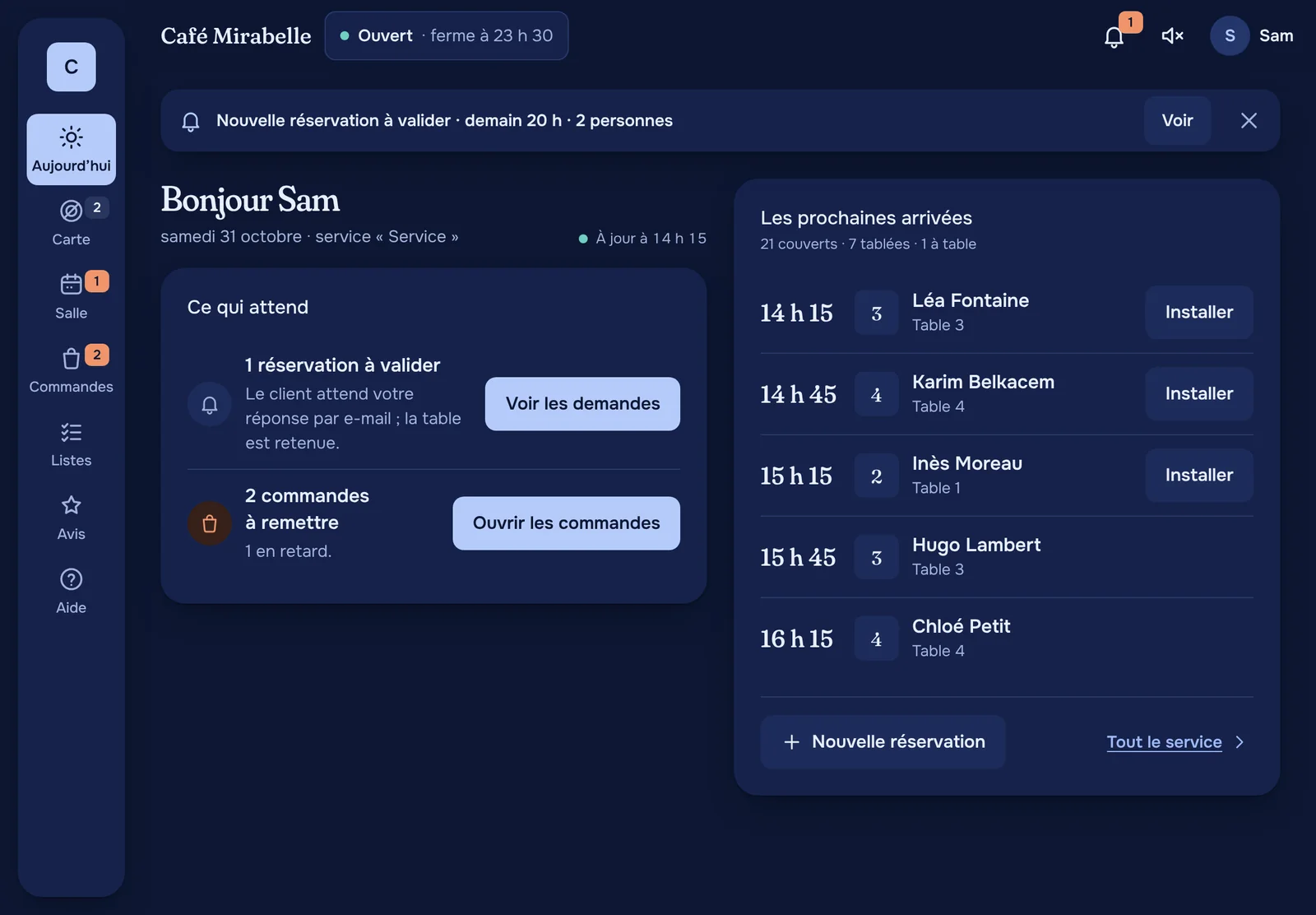The image size is (1316, 915).
Task: Open notifications bell in top bar
Action: click(1114, 36)
